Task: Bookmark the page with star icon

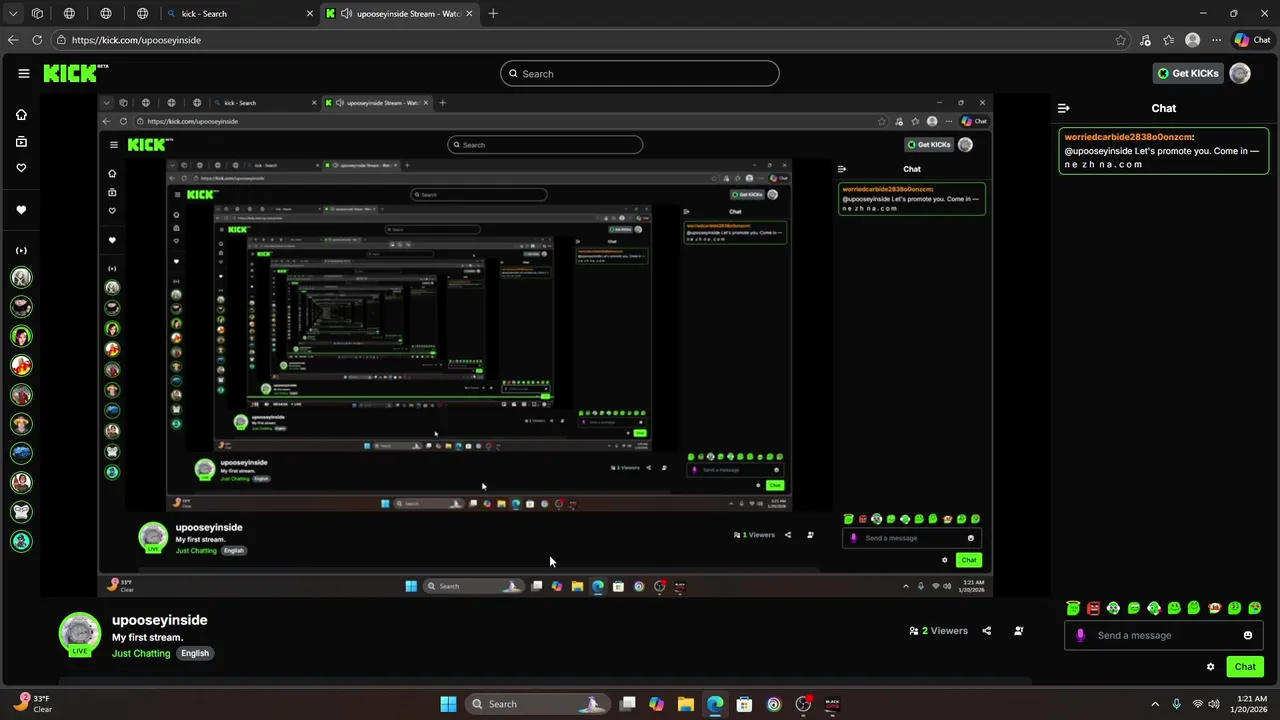Action: coord(1120,40)
